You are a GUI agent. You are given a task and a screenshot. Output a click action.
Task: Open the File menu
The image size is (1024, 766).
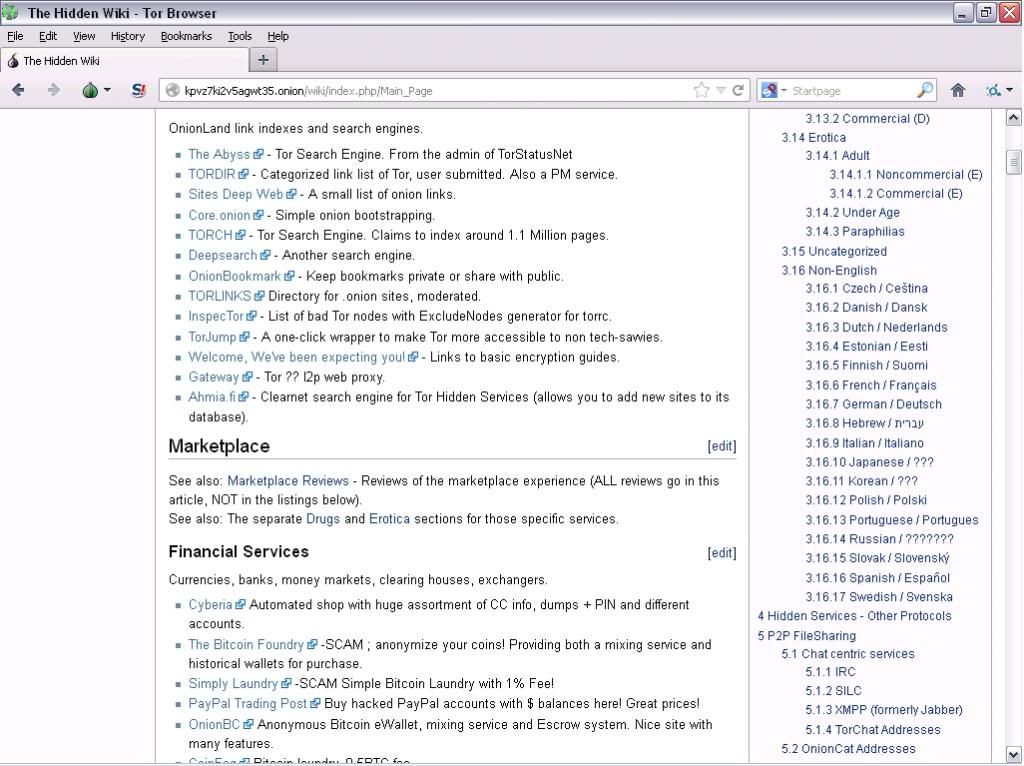pos(15,36)
